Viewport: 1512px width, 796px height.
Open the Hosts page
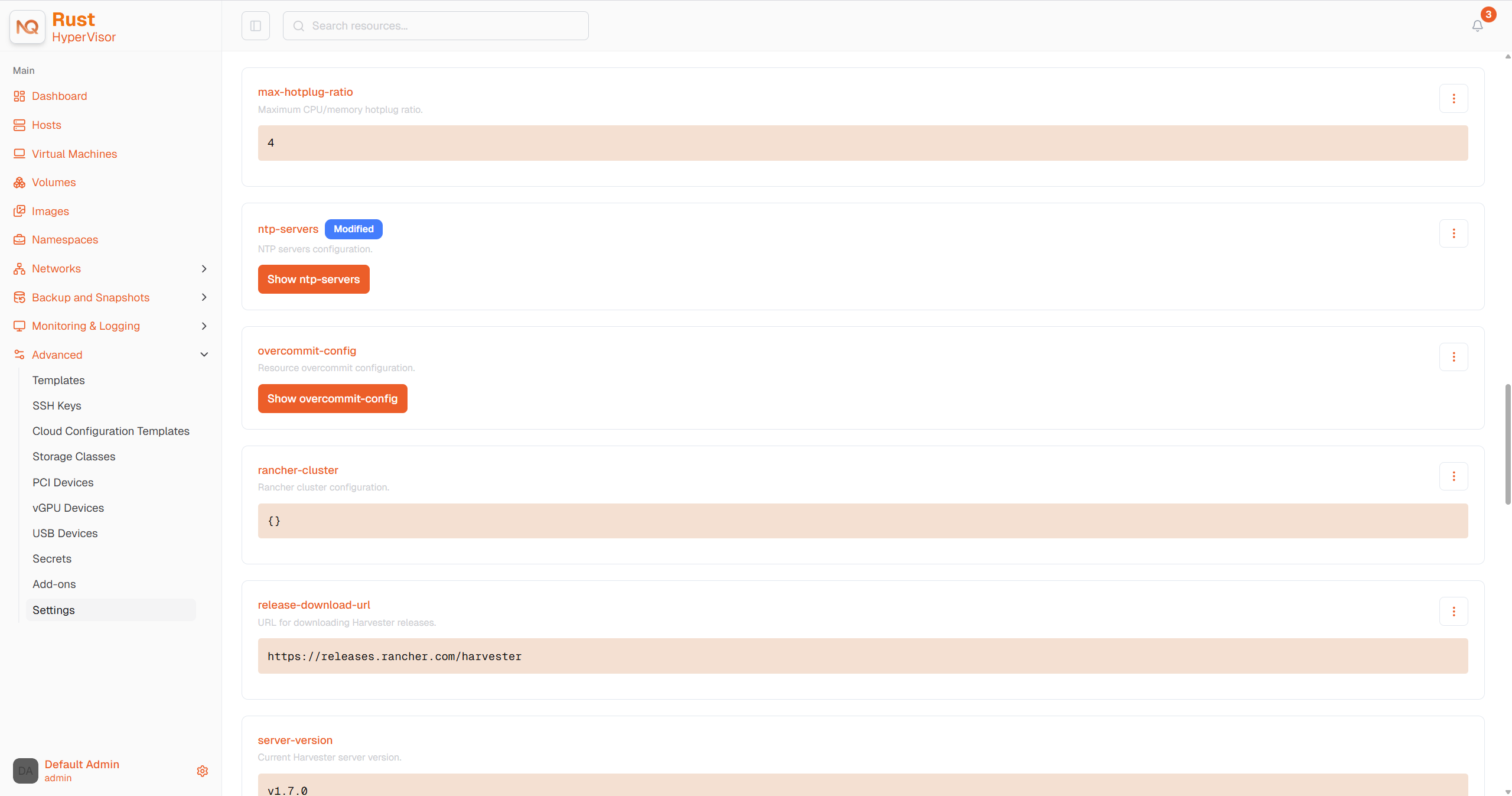point(47,125)
